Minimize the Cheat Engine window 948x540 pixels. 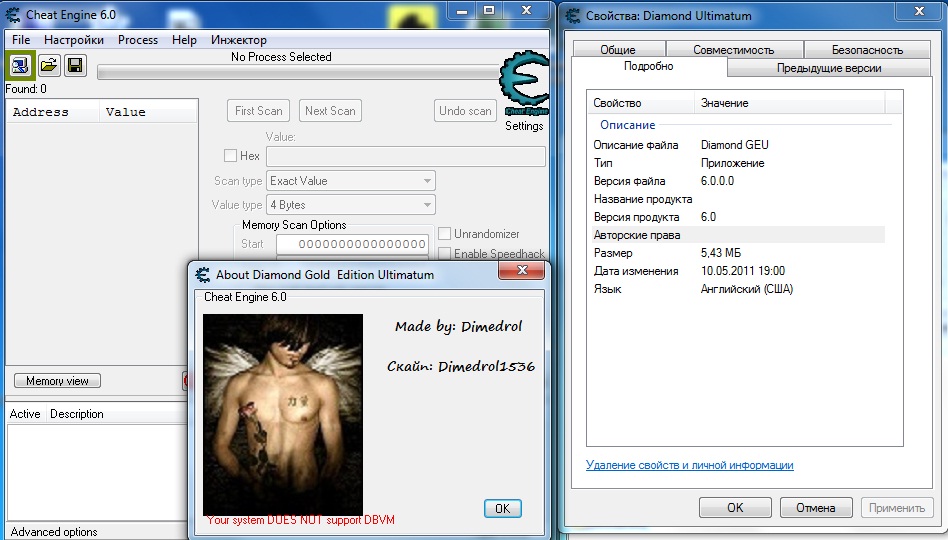point(462,10)
